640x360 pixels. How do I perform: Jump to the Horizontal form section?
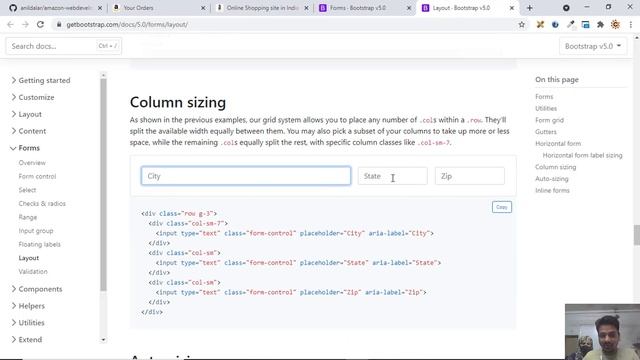558,144
